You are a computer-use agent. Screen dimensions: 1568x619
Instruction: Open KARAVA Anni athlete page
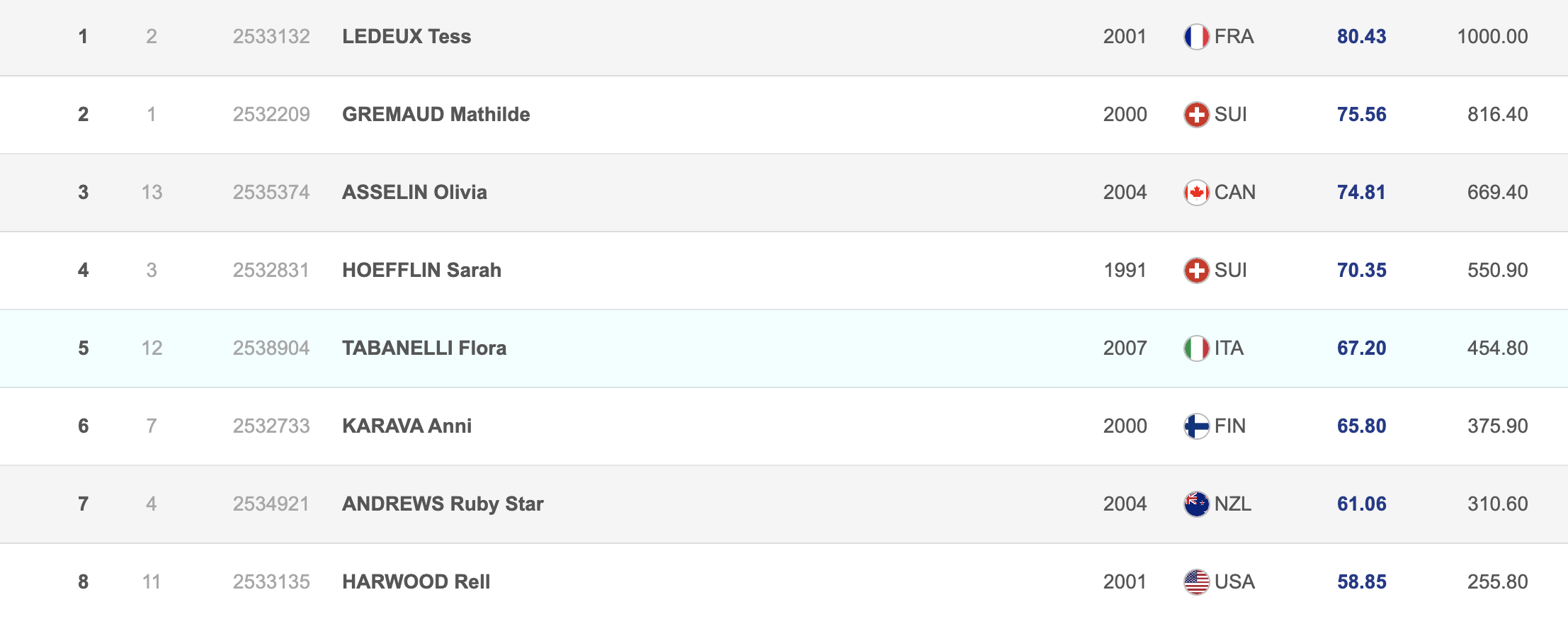click(407, 426)
